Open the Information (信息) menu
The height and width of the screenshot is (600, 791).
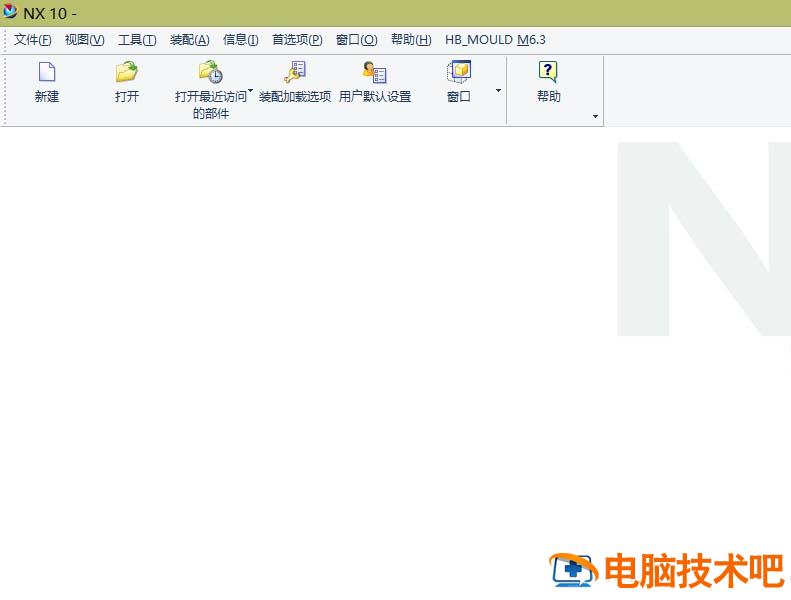click(x=241, y=39)
